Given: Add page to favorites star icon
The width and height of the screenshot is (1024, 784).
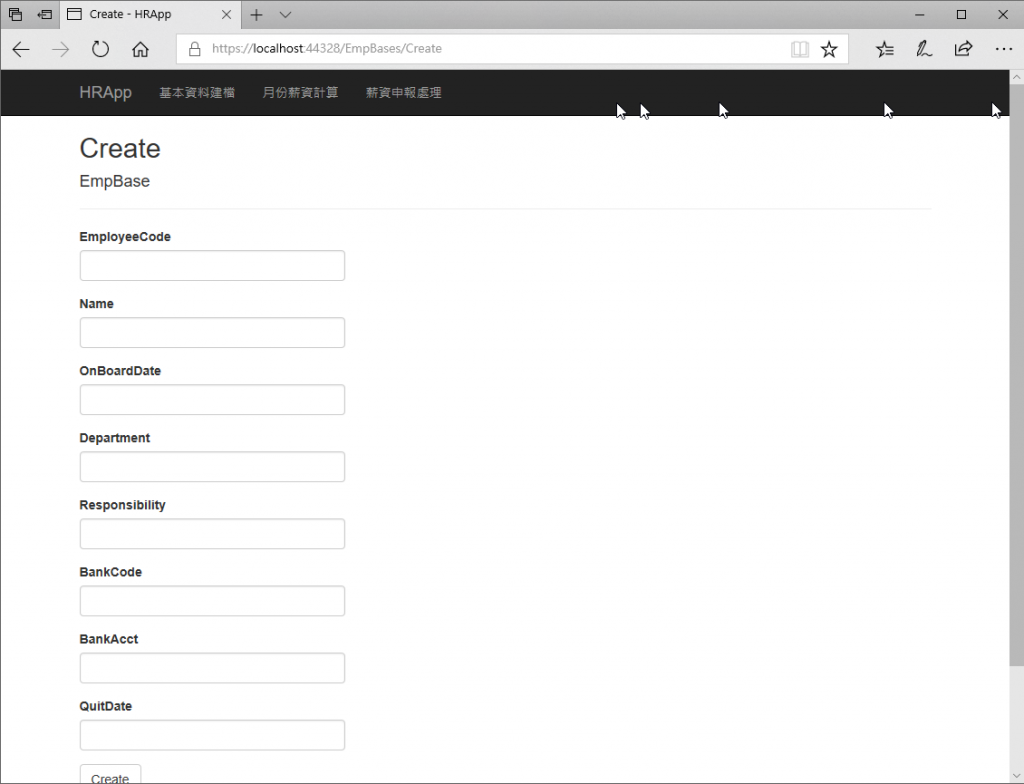Looking at the screenshot, I should click(829, 49).
